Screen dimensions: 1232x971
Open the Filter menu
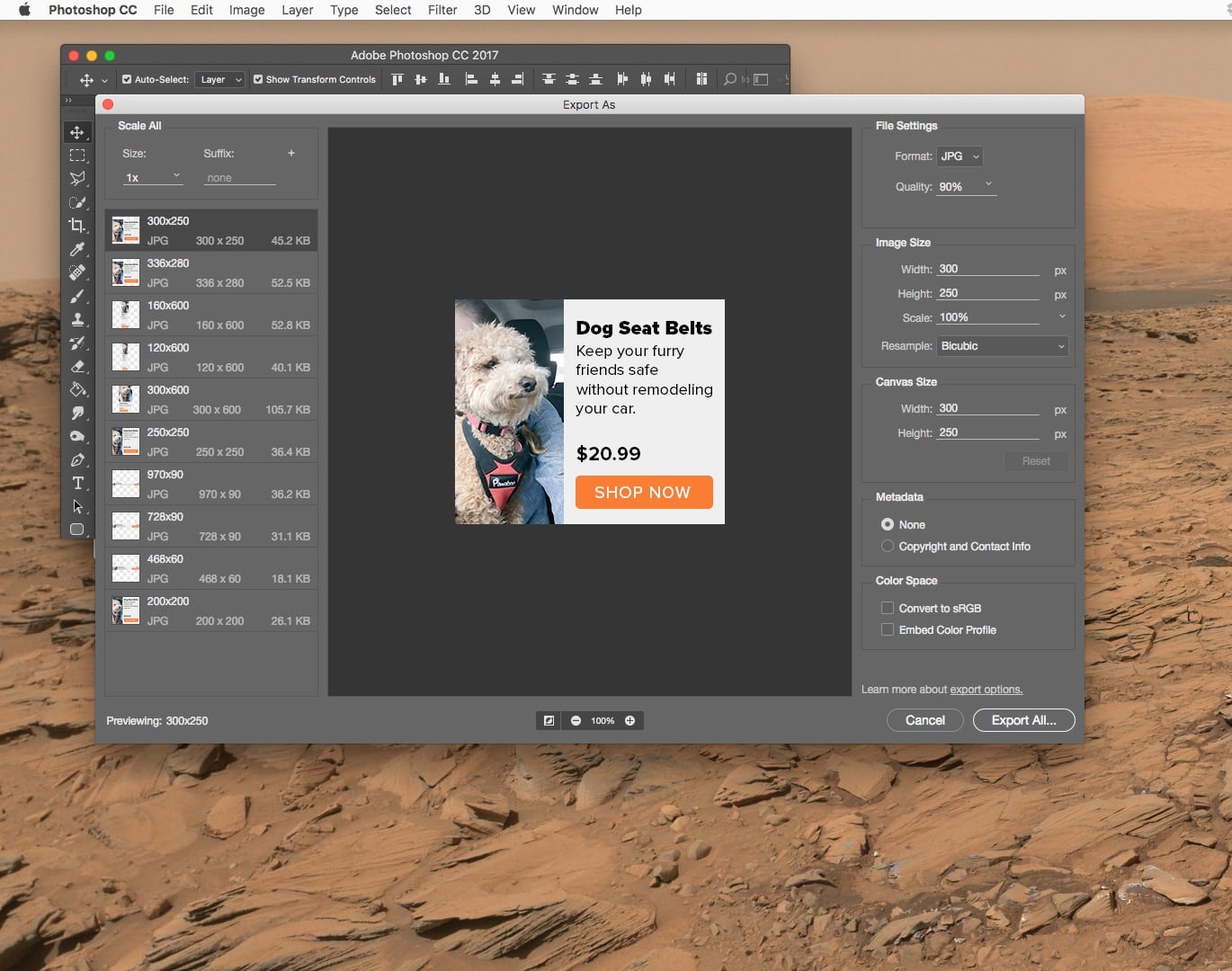click(442, 10)
